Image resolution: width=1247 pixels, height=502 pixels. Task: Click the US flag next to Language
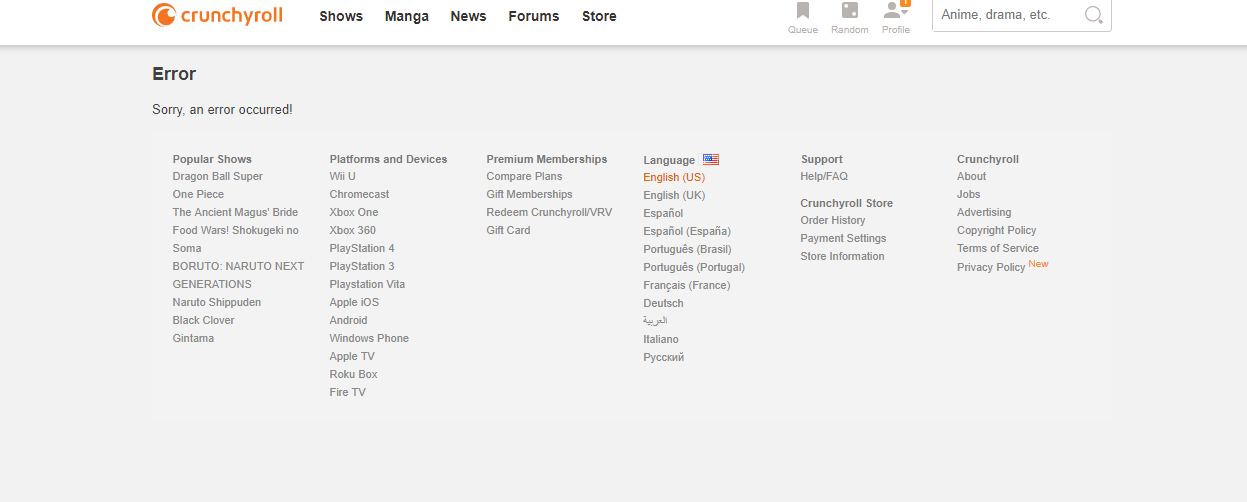pyautogui.click(x=711, y=159)
